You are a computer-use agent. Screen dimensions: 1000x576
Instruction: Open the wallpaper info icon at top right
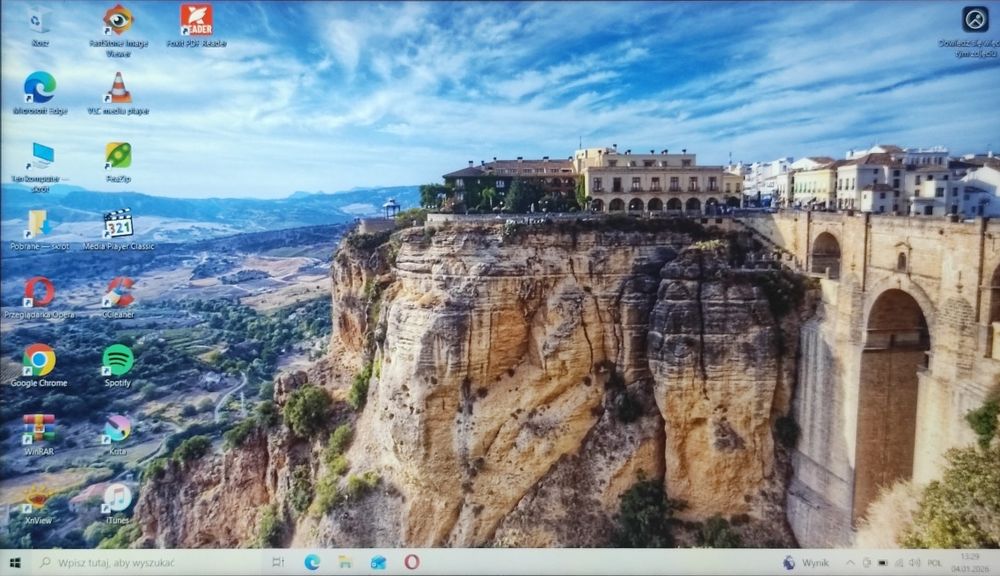pyautogui.click(x=974, y=31)
